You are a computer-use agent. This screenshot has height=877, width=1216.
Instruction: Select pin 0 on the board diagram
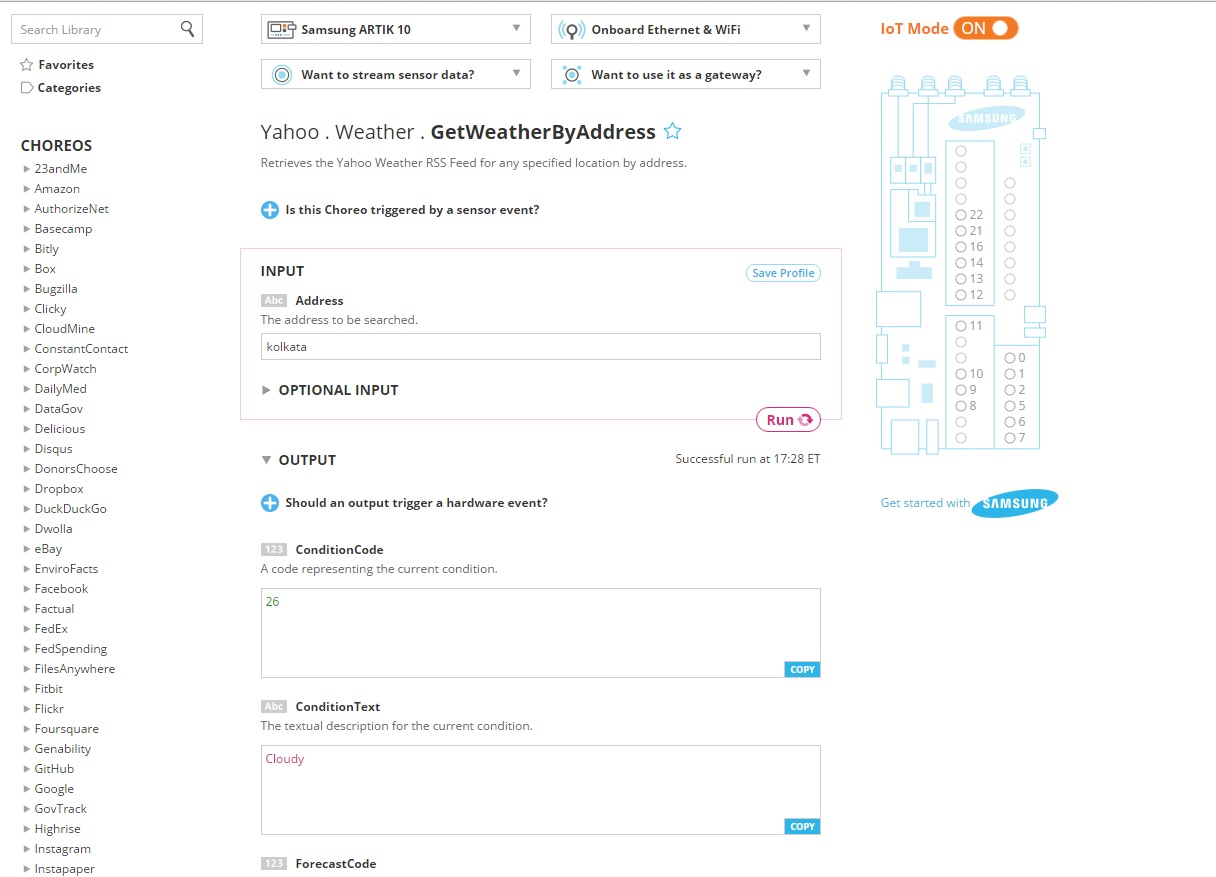pos(1010,358)
